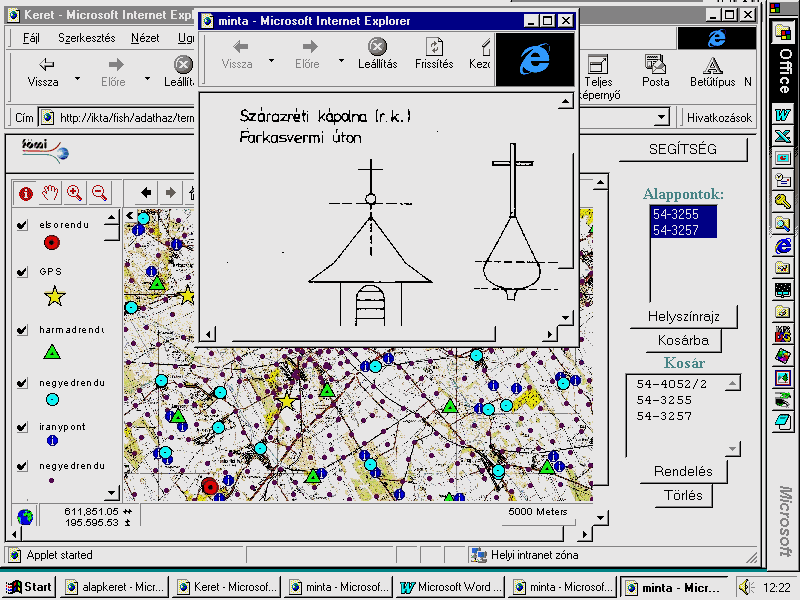The height and width of the screenshot is (600, 800).
Task: Activate the Zoom In magnifier tool
Action: (75, 193)
